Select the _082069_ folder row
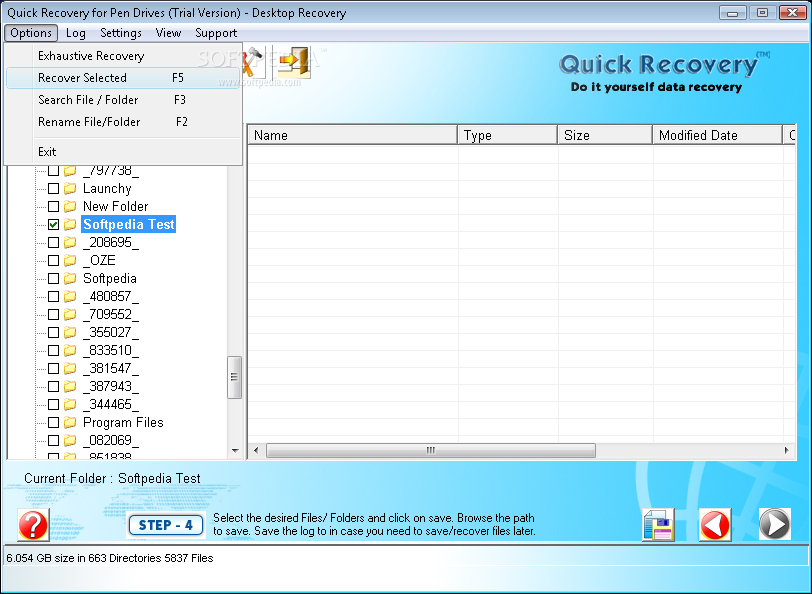The image size is (812, 594). [111, 441]
